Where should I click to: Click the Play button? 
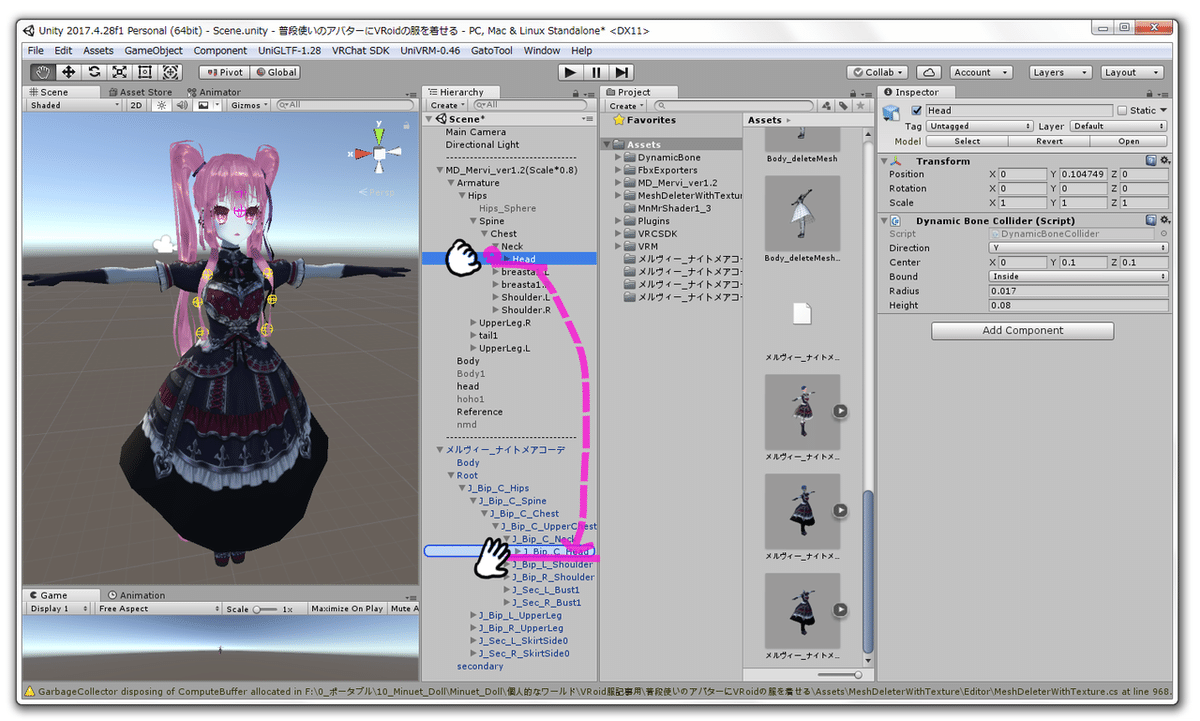point(570,72)
